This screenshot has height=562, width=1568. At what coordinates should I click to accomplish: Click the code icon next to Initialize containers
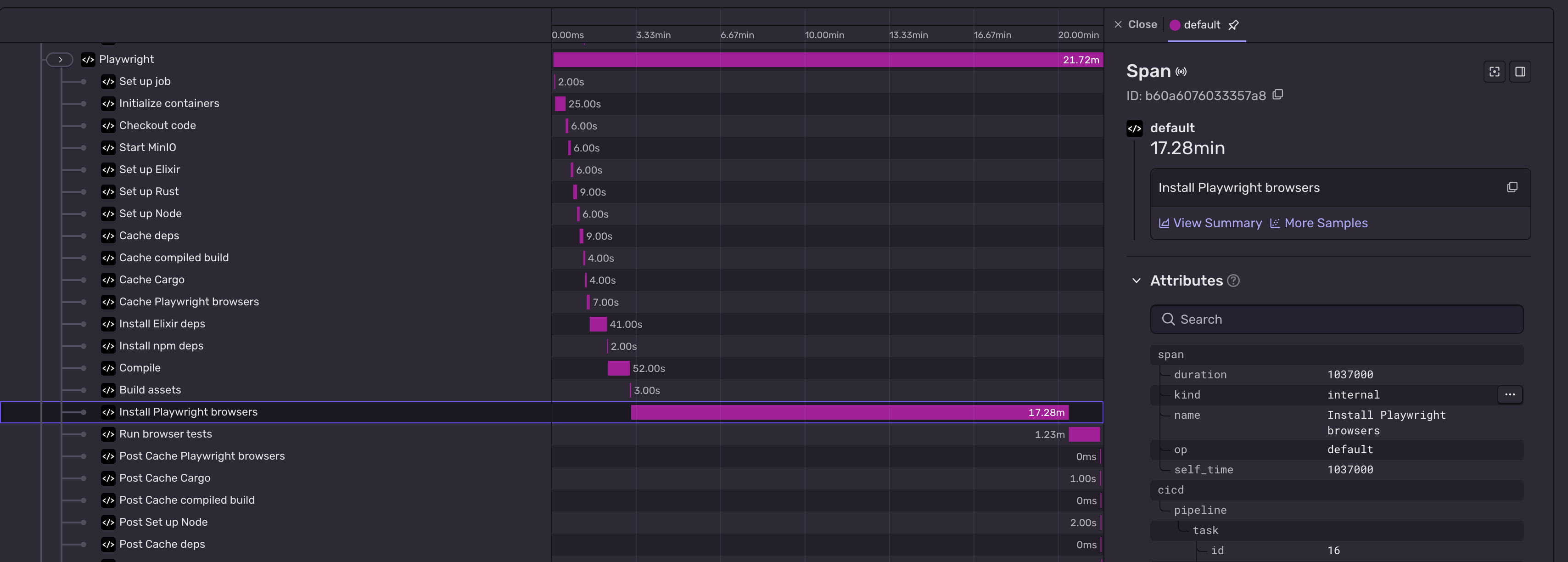pyautogui.click(x=108, y=103)
